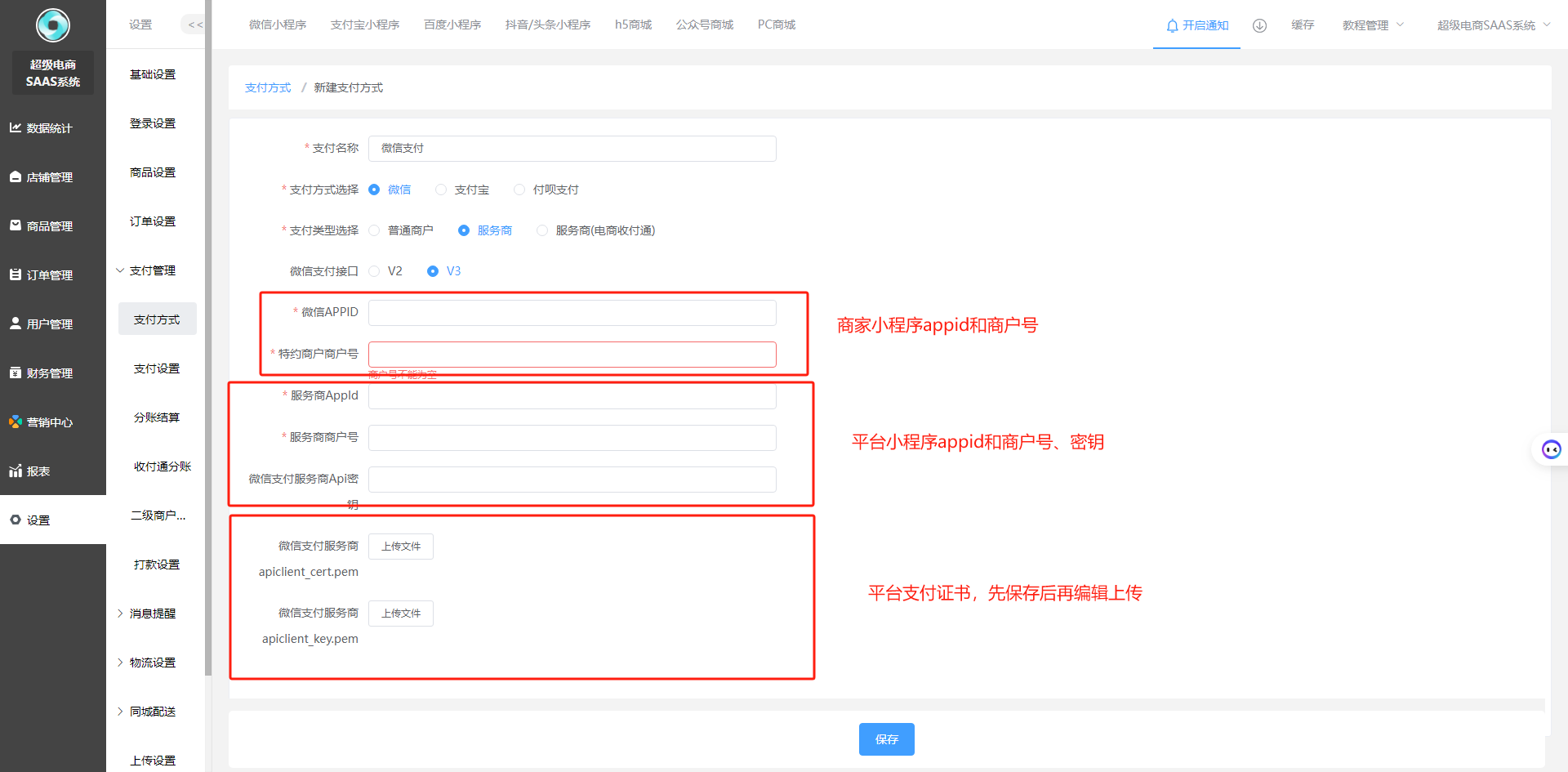Click the 微信APPID input field
The height and width of the screenshot is (772, 1568).
tap(572, 313)
